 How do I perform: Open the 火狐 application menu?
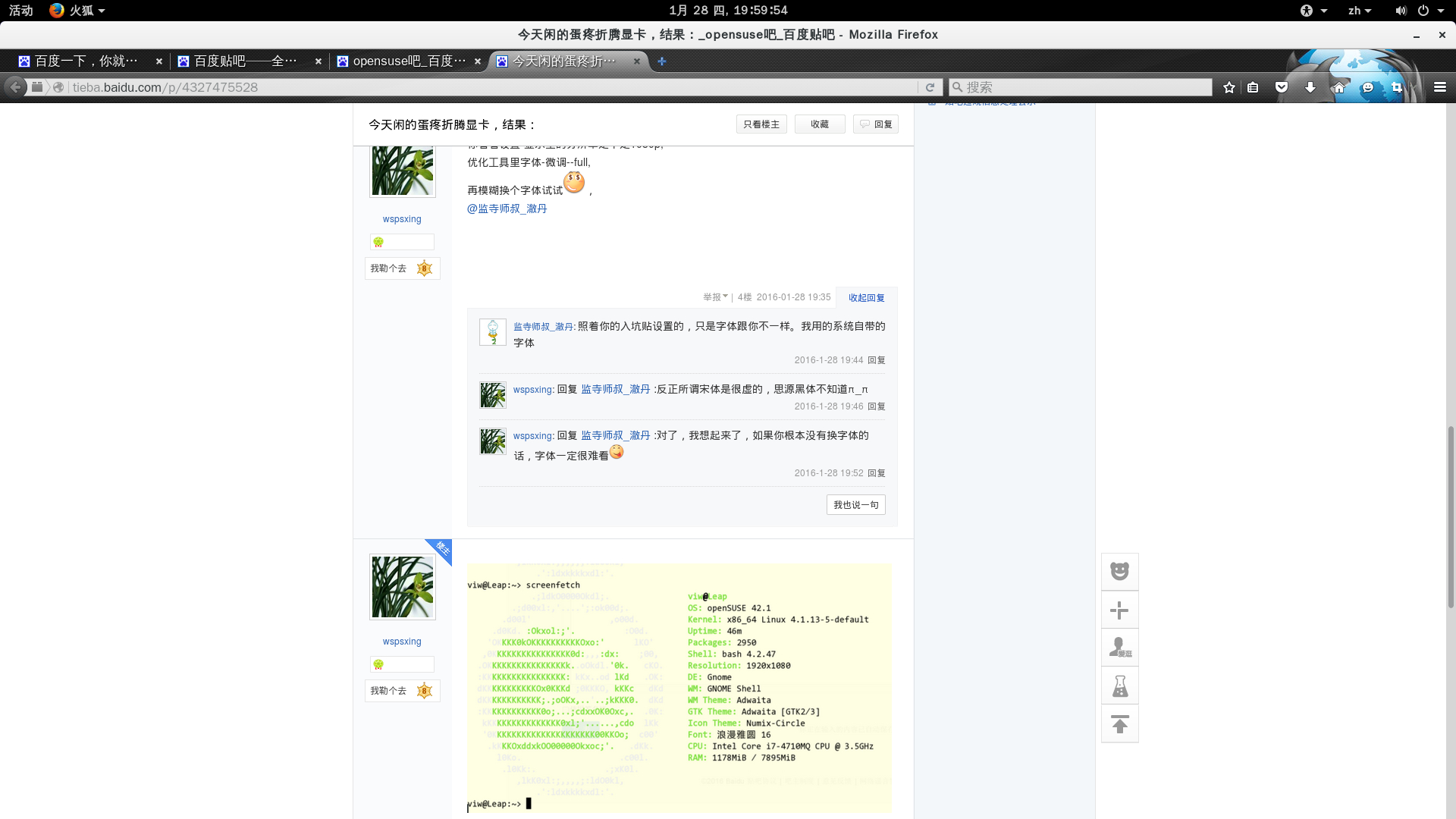(x=77, y=11)
